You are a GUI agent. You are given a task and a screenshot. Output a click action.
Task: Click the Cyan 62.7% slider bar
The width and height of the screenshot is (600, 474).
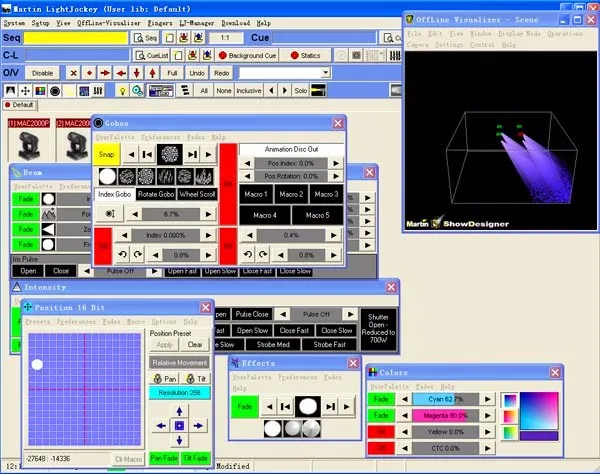pyautogui.click(x=445, y=399)
